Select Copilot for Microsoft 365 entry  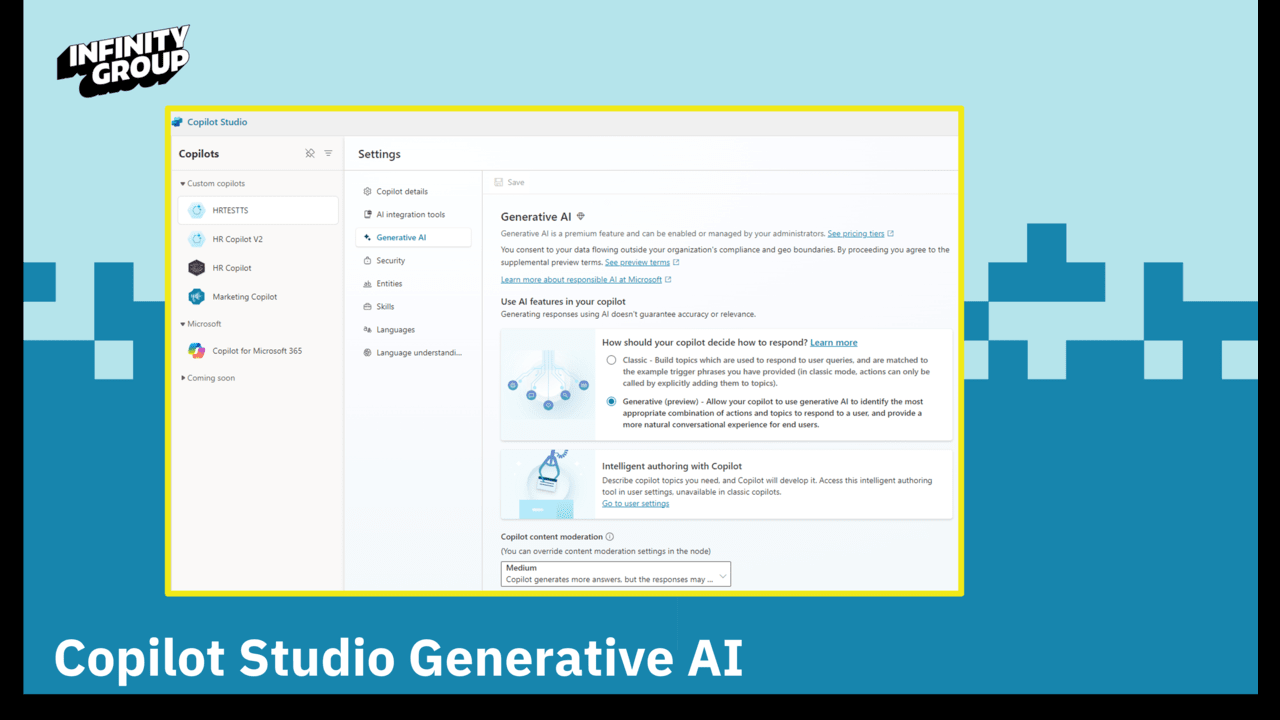click(x=258, y=351)
